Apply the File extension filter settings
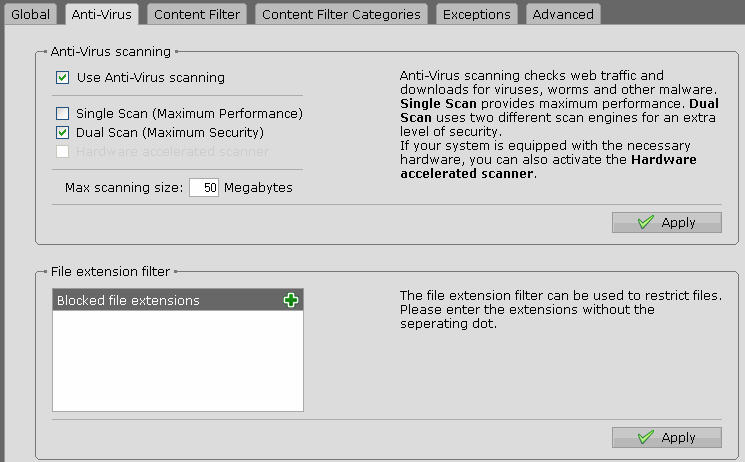Image resolution: width=745 pixels, height=462 pixels. point(667,437)
